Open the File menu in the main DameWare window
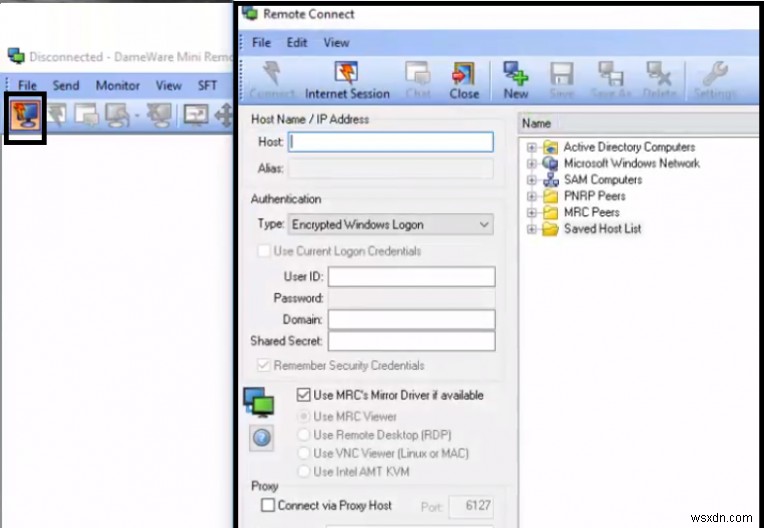This screenshot has height=528, width=764. (27, 85)
